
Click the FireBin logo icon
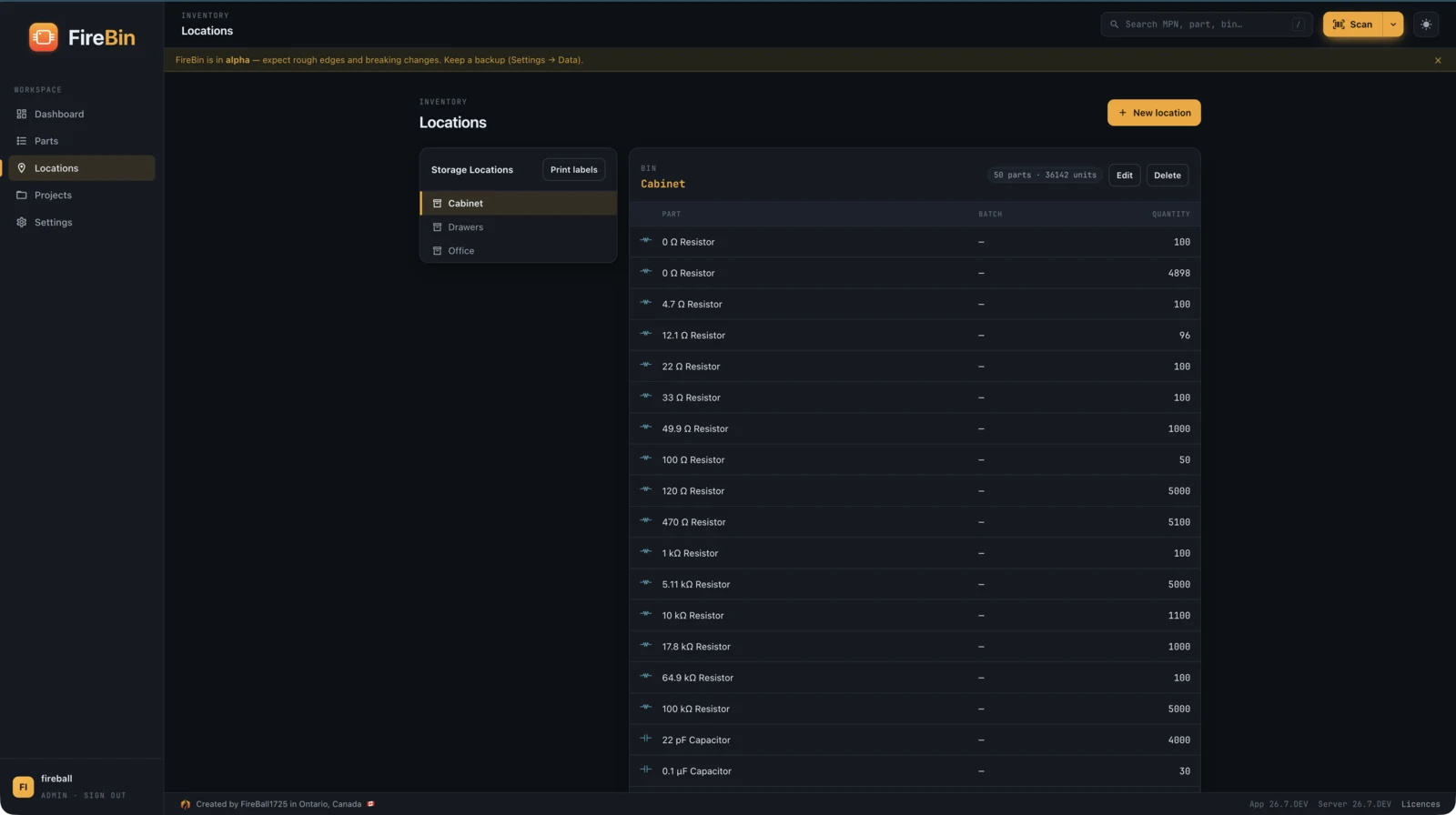(43, 37)
